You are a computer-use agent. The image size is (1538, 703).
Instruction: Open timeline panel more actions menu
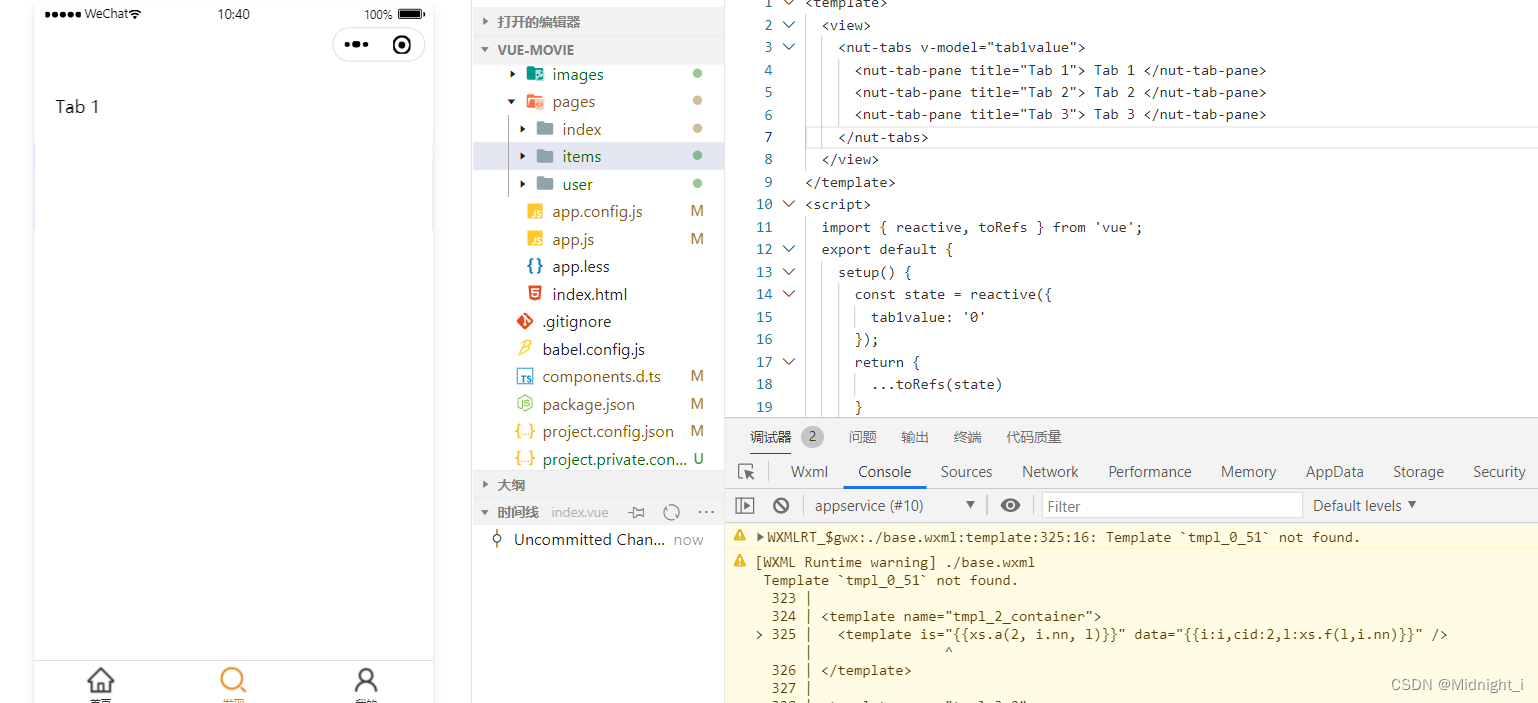[706, 512]
